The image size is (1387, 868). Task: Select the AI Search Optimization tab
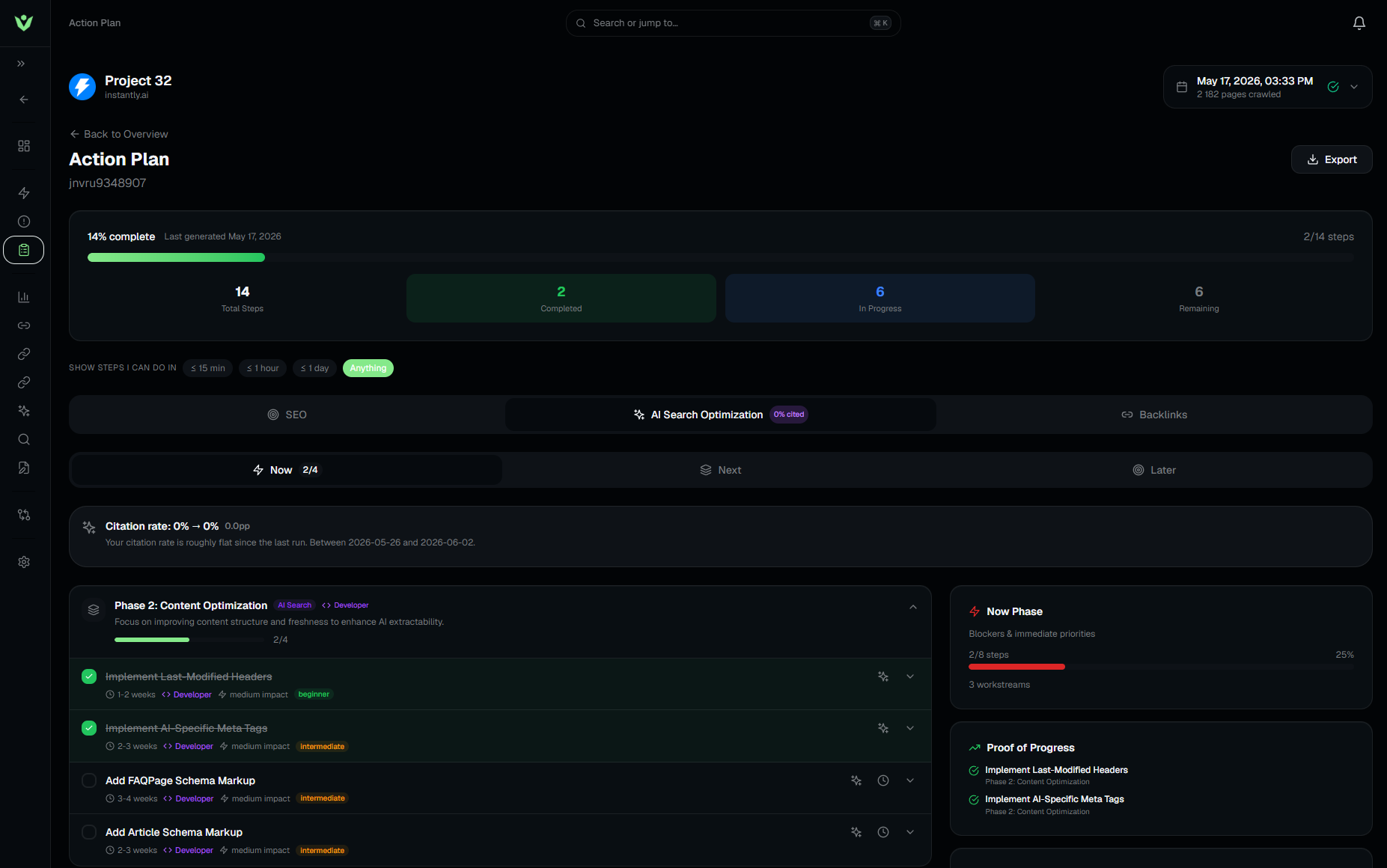click(721, 415)
